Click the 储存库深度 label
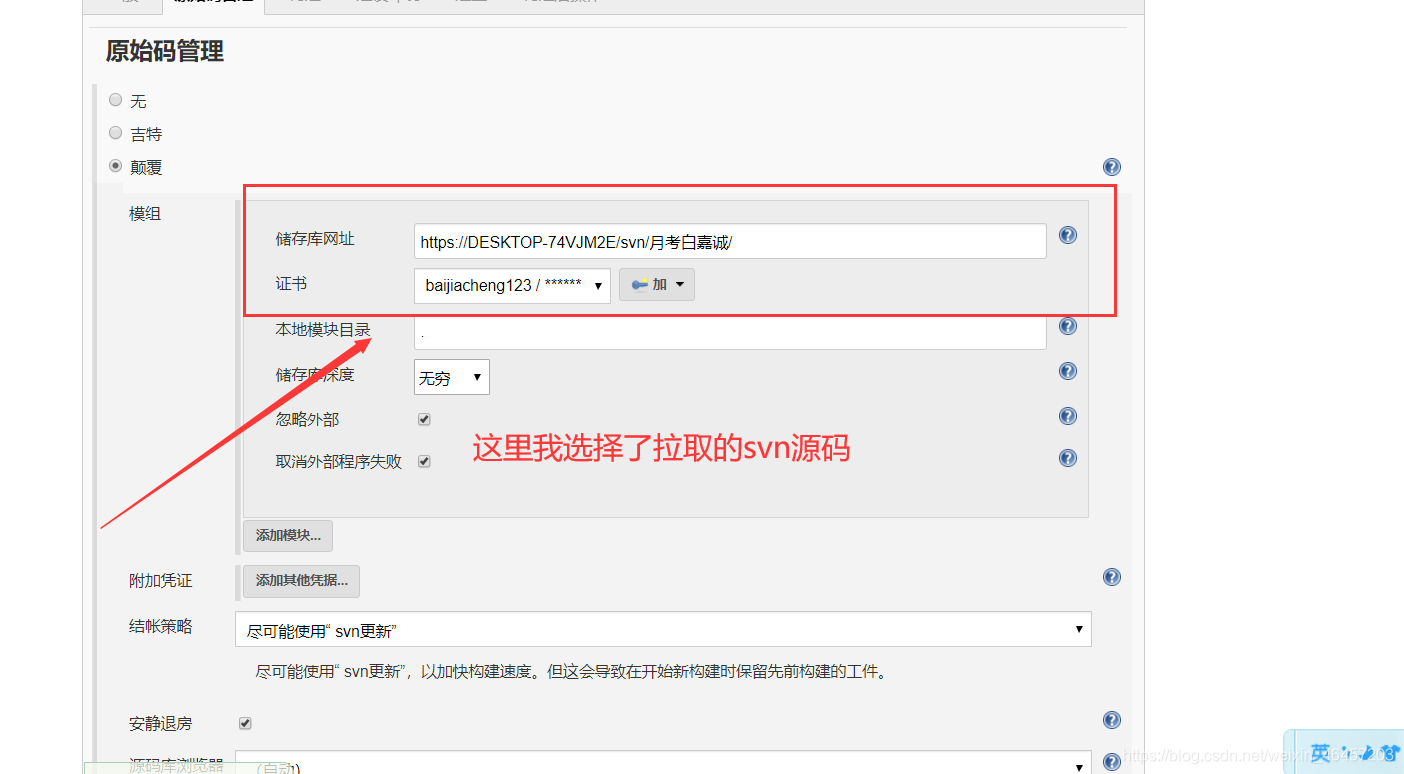1404x774 pixels. (315, 374)
